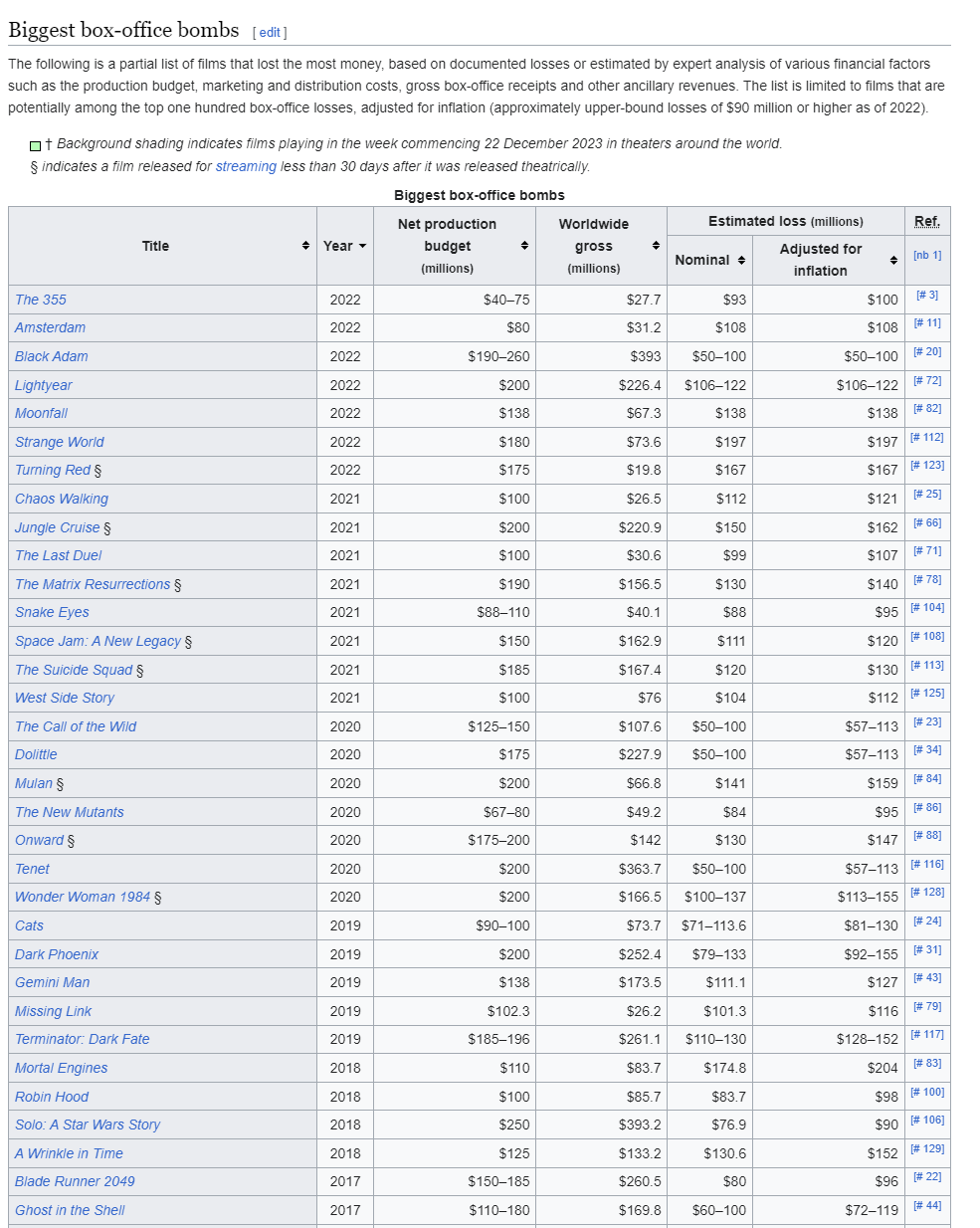This screenshot has height=1228, width=980.
Task: Open reference [# 108] for Space Jam
Action: coord(927,637)
